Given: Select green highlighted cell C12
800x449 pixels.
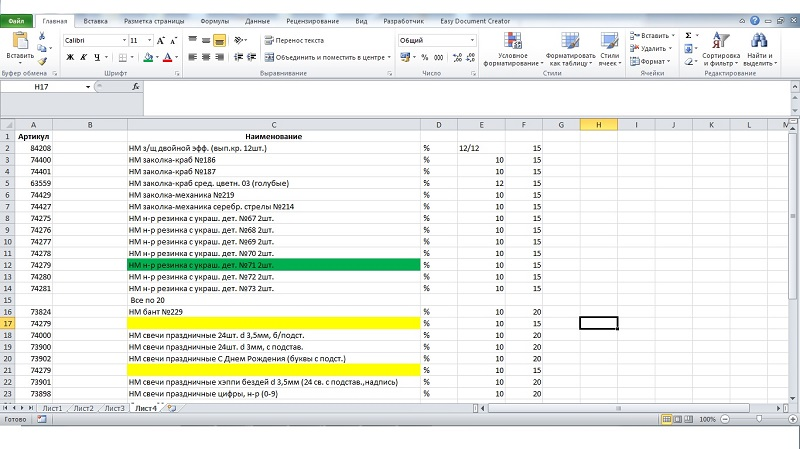Looking at the screenshot, I should point(273,265).
